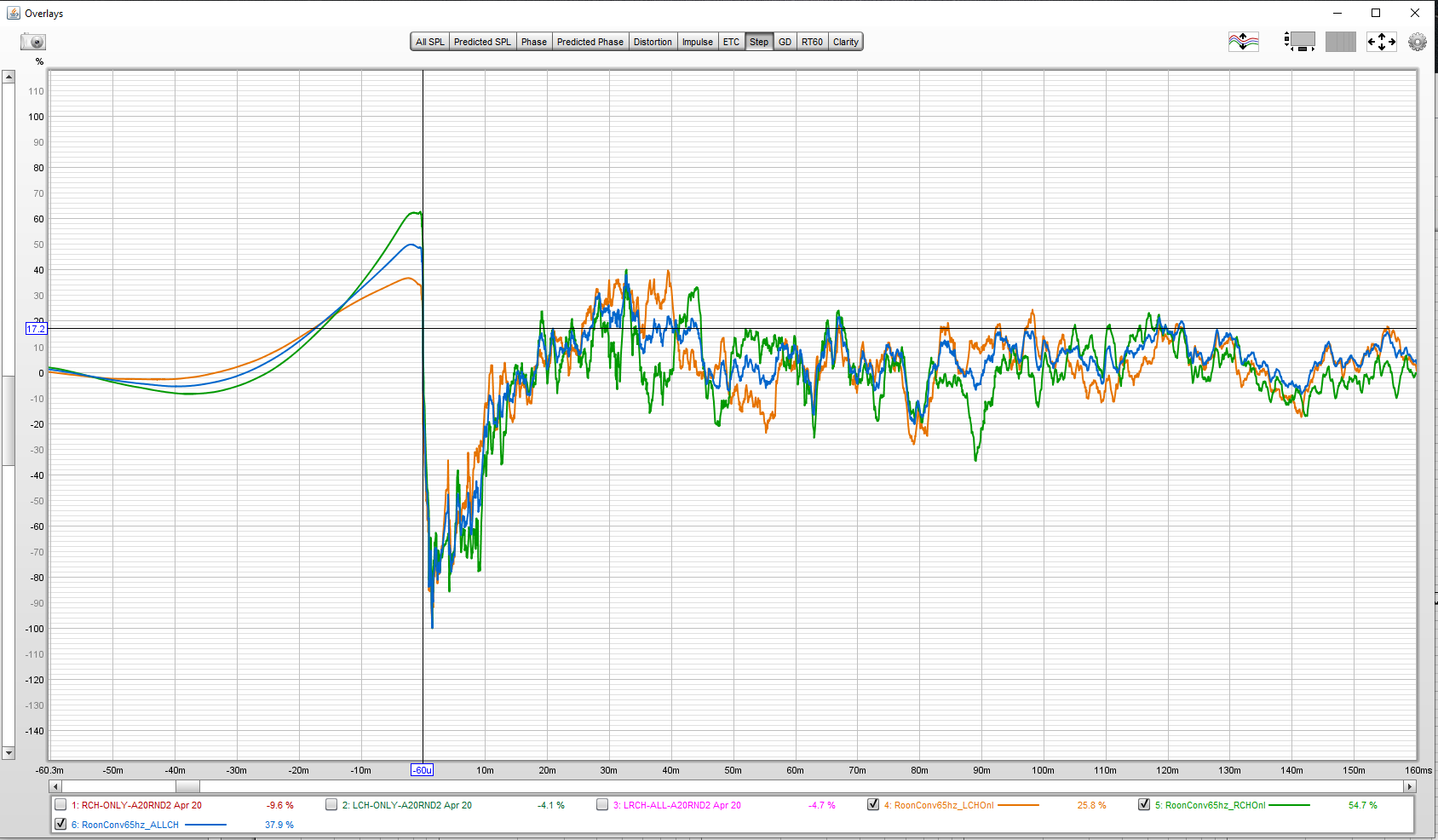Click the -60u time cursor label
The height and width of the screenshot is (840, 1438).
tap(423, 770)
